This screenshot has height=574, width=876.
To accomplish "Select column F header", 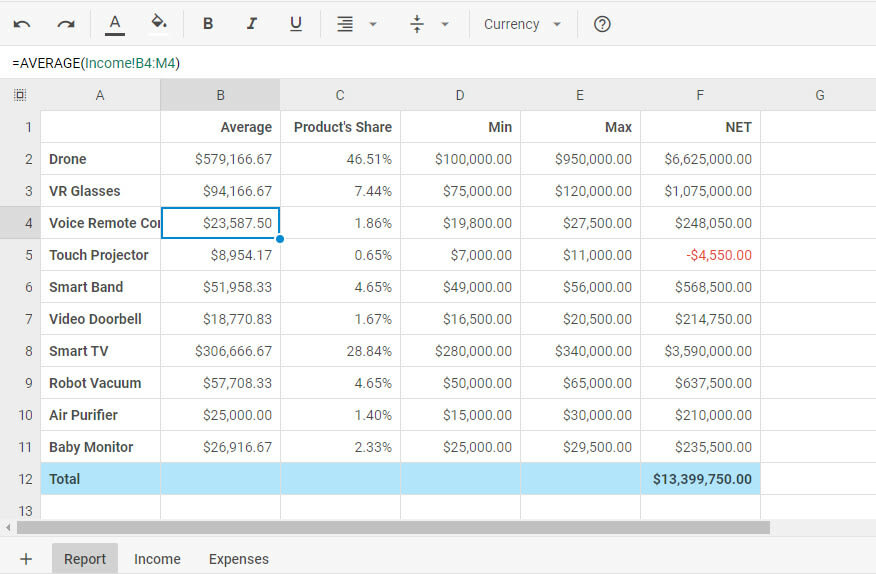I will click(x=701, y=95).
